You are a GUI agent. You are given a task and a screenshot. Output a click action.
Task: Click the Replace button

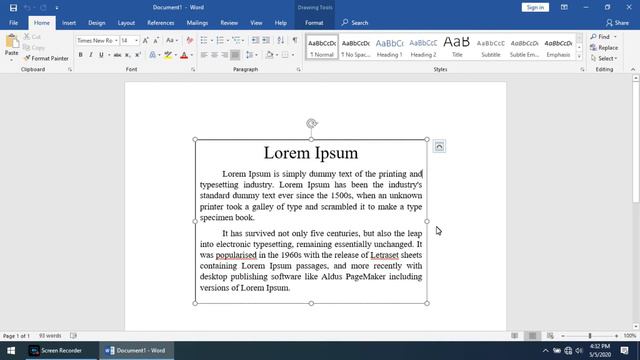(604, 47)
